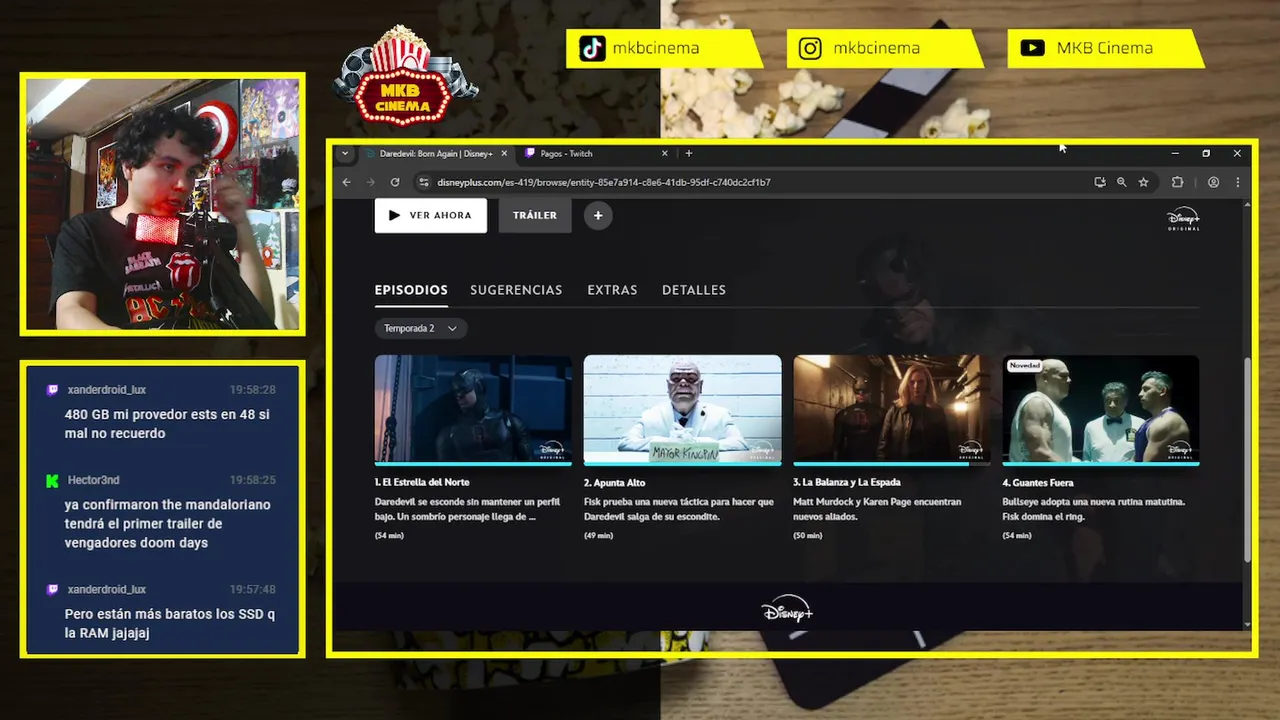Viewport: 1280px width, 720px height.
Task: Open the zoom magnifier icon in address bar
Action: [x=1121, y=182]
